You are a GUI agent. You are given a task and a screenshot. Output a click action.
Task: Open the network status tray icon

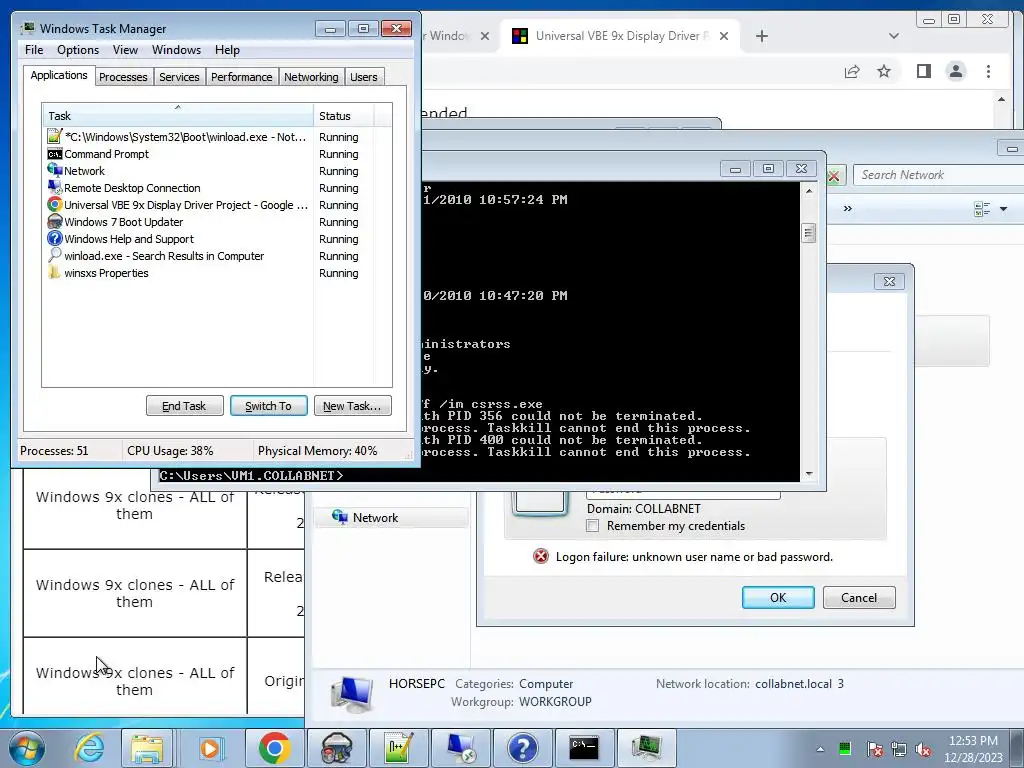pos(899,749)
